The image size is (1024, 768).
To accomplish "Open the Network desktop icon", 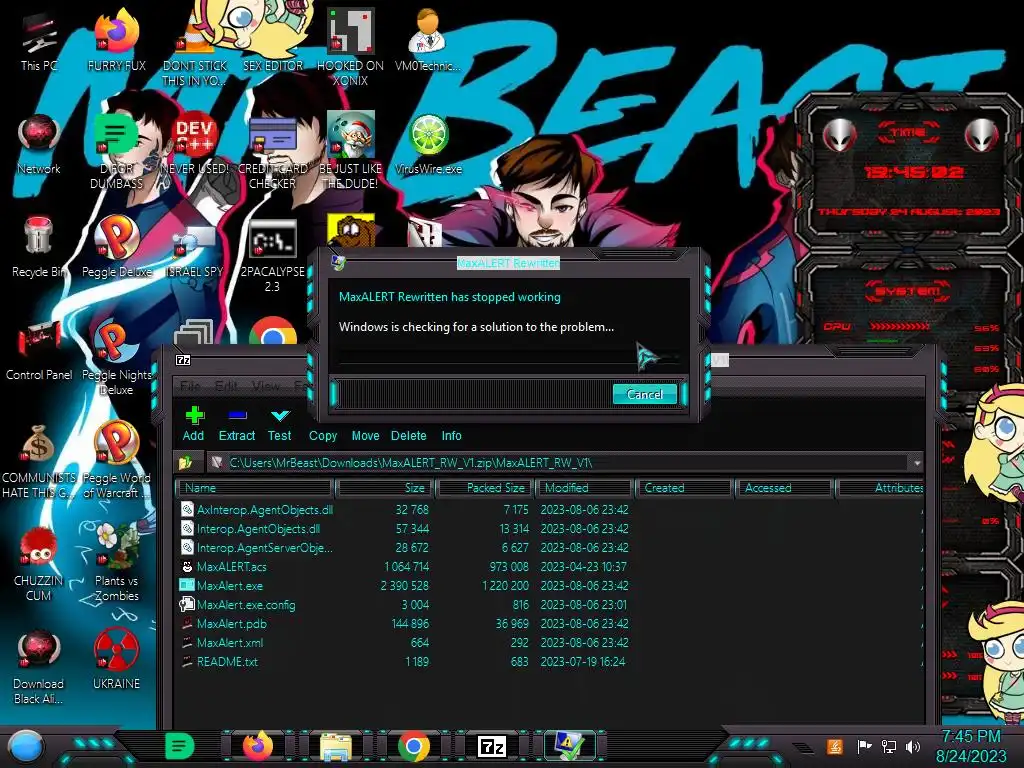I will point(39,145).
